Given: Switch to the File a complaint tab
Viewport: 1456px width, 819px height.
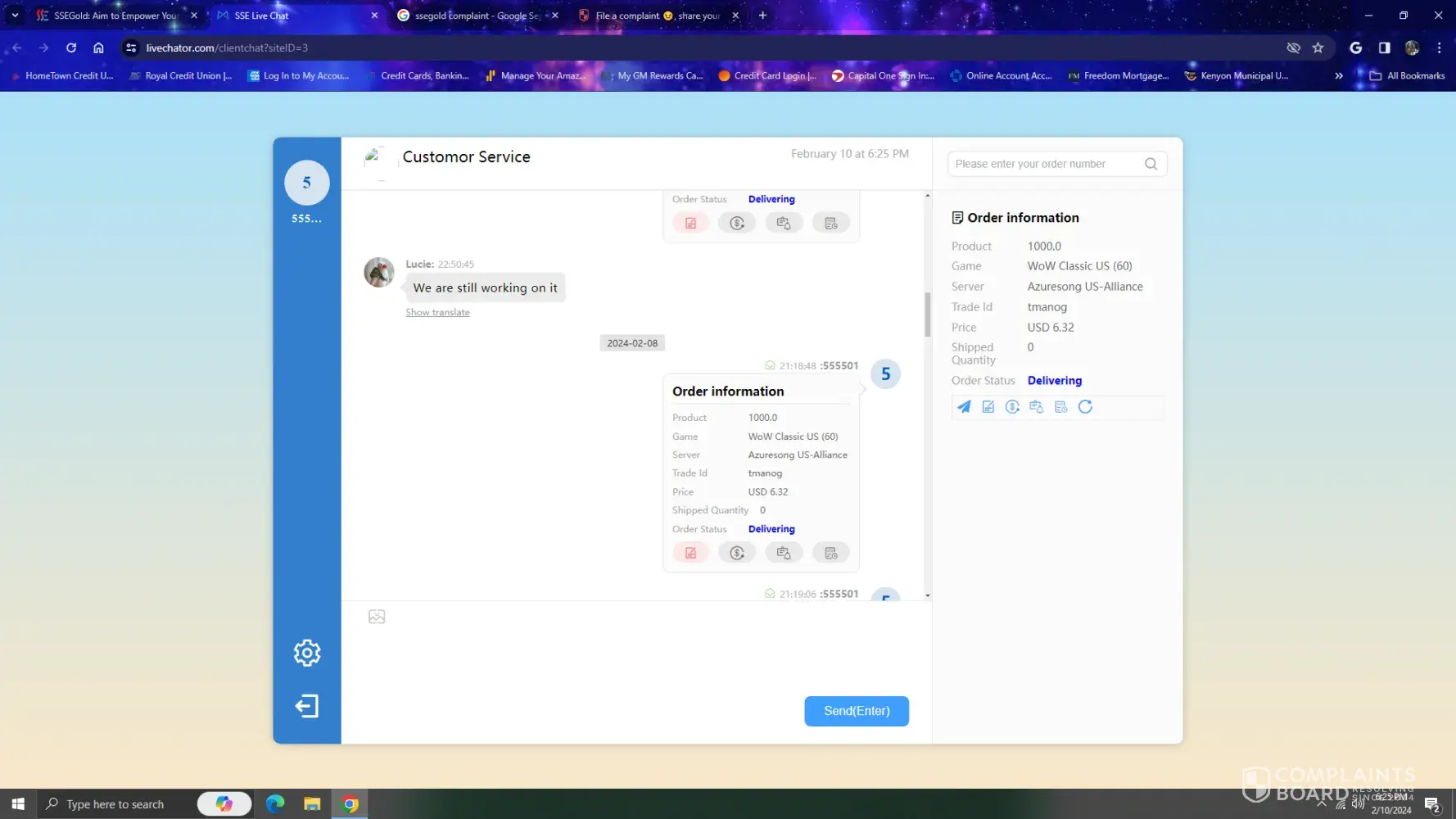Looking at the screenshot, I should click(x=655, y=16).
